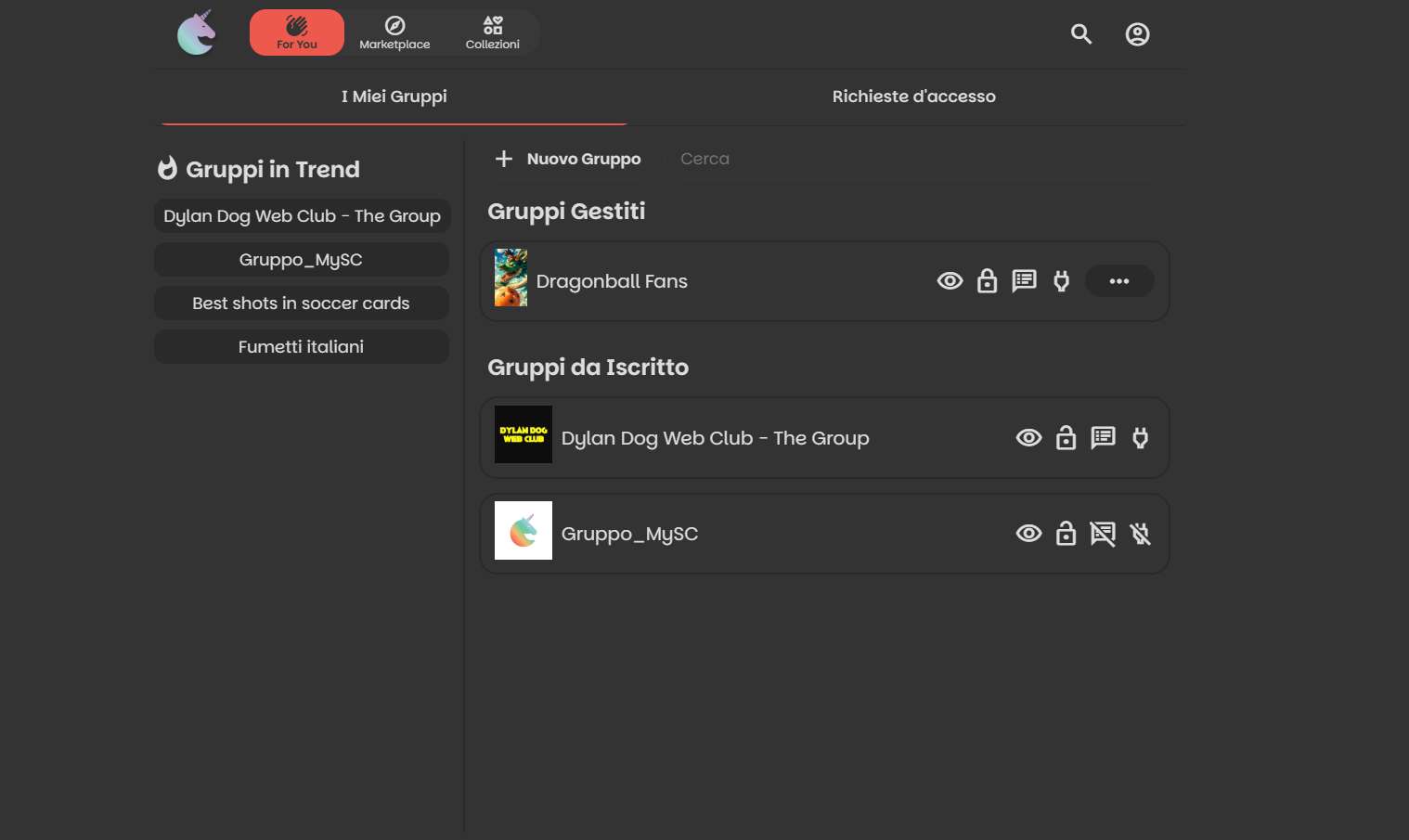Open trending group Fumetti italiani
This screenshot has height=840, width=1409.
click(x=302, y=347)
